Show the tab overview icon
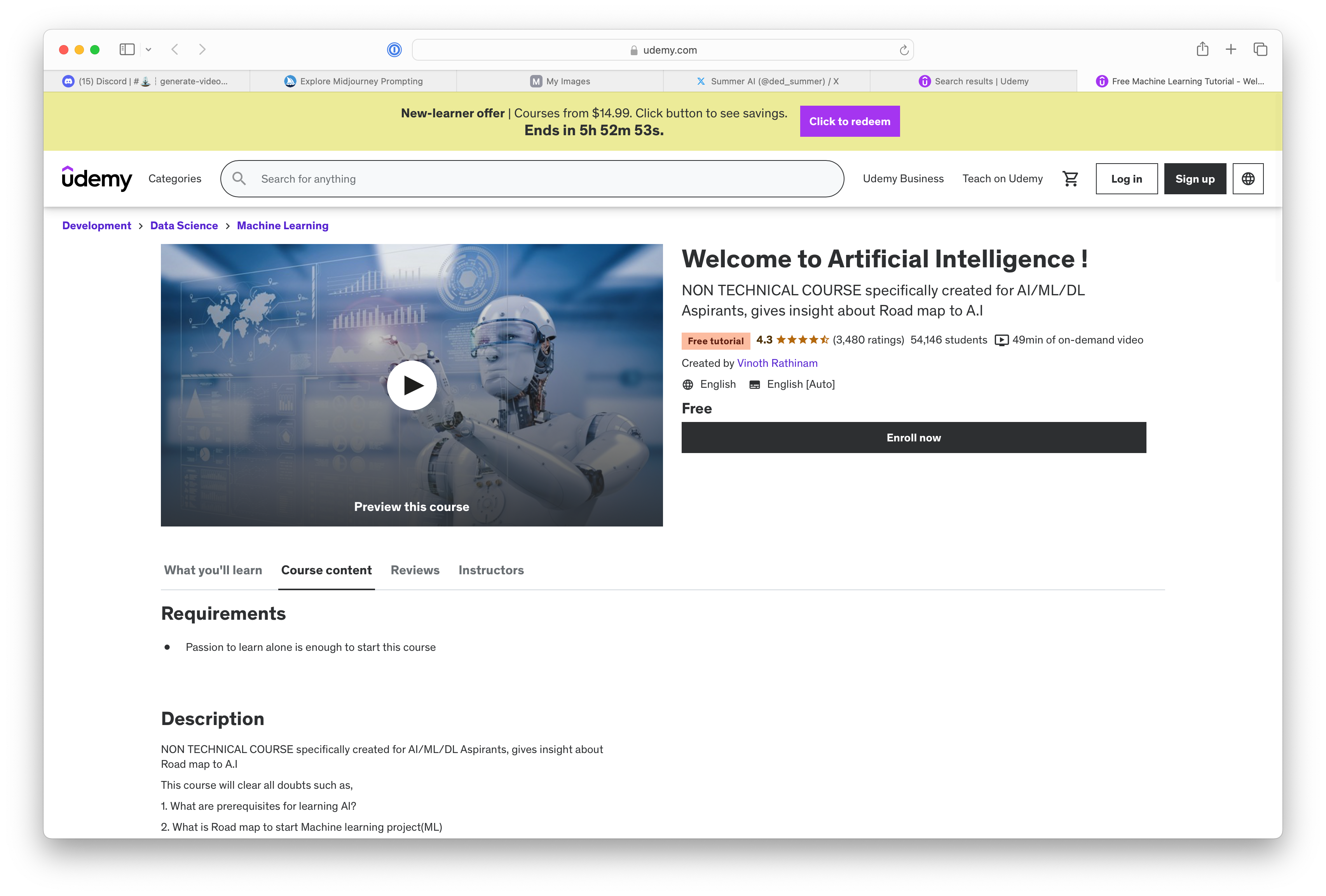Image resolution: width=1326 pixels, height=896 pixels. tap(1260, 50)
